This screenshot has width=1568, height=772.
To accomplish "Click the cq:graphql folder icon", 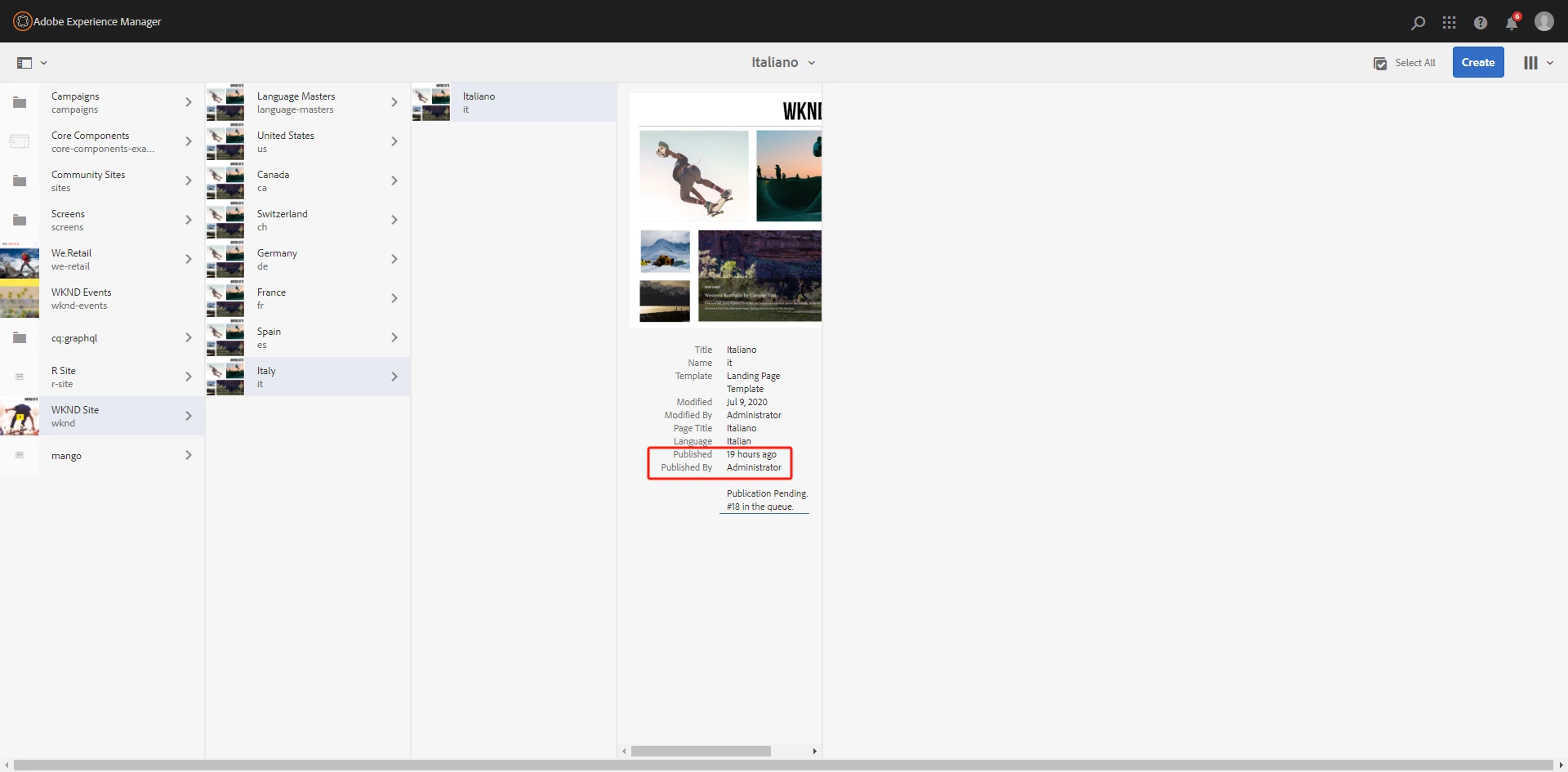I will (20, 337).
